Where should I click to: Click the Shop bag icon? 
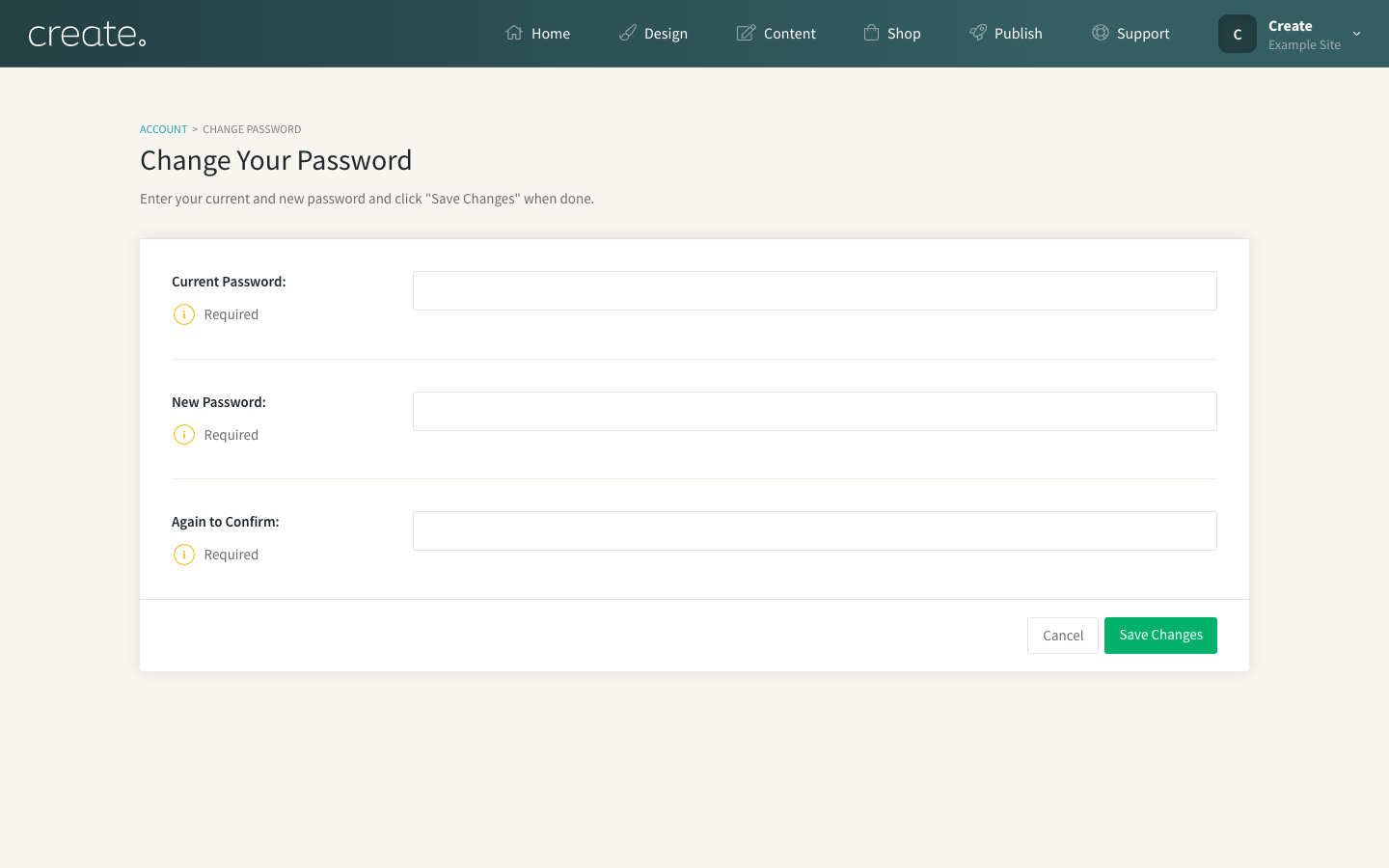click(x=871, y=33)
